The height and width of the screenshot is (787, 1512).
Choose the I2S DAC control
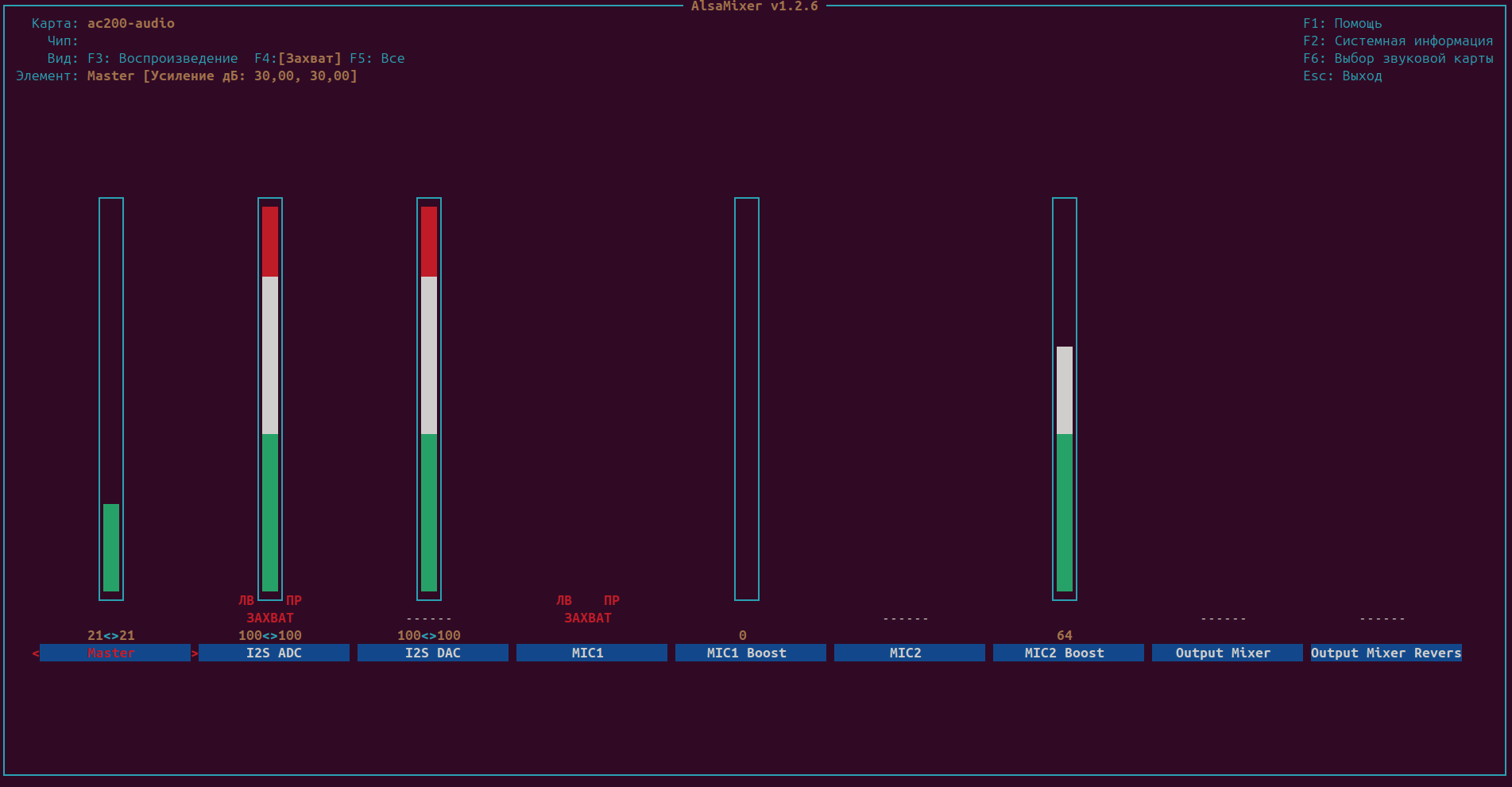pyautogui.click(x=433, y=653)
